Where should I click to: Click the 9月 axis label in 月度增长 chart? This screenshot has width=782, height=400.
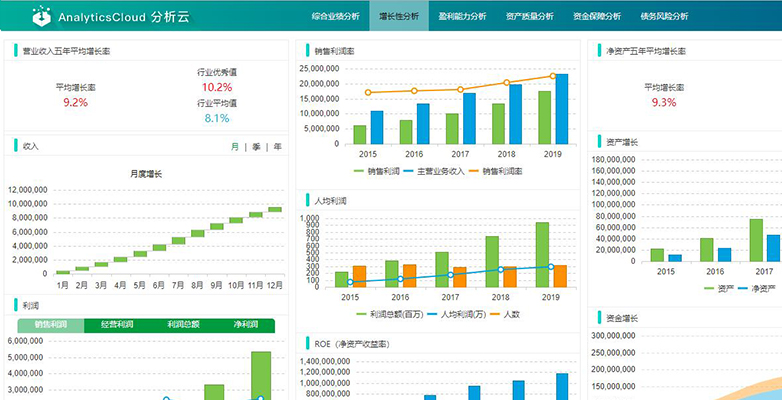217,285
